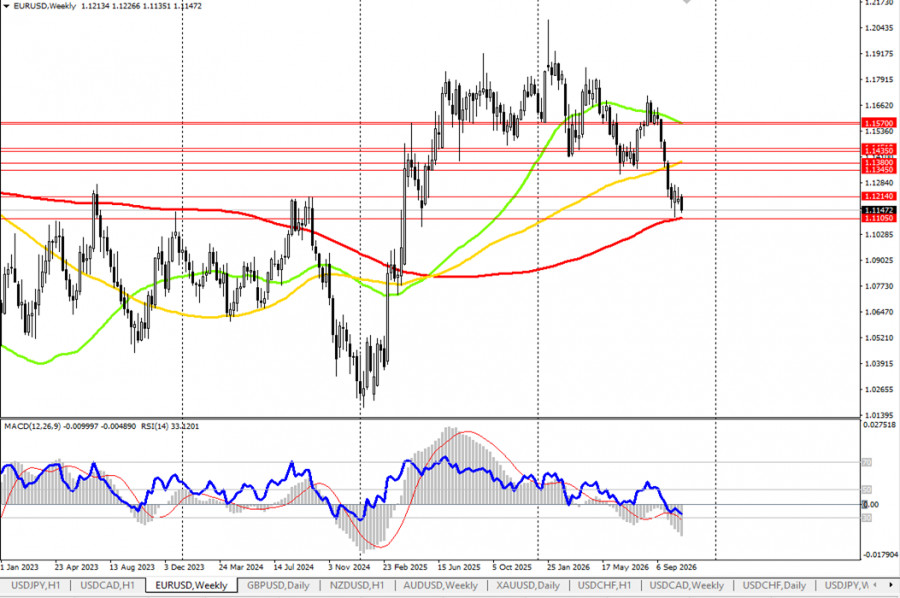The width and height of the screenshot is (900, 598).
Task: Switch to the USDJPY,H1 chart tab
Action: (36, 585)
